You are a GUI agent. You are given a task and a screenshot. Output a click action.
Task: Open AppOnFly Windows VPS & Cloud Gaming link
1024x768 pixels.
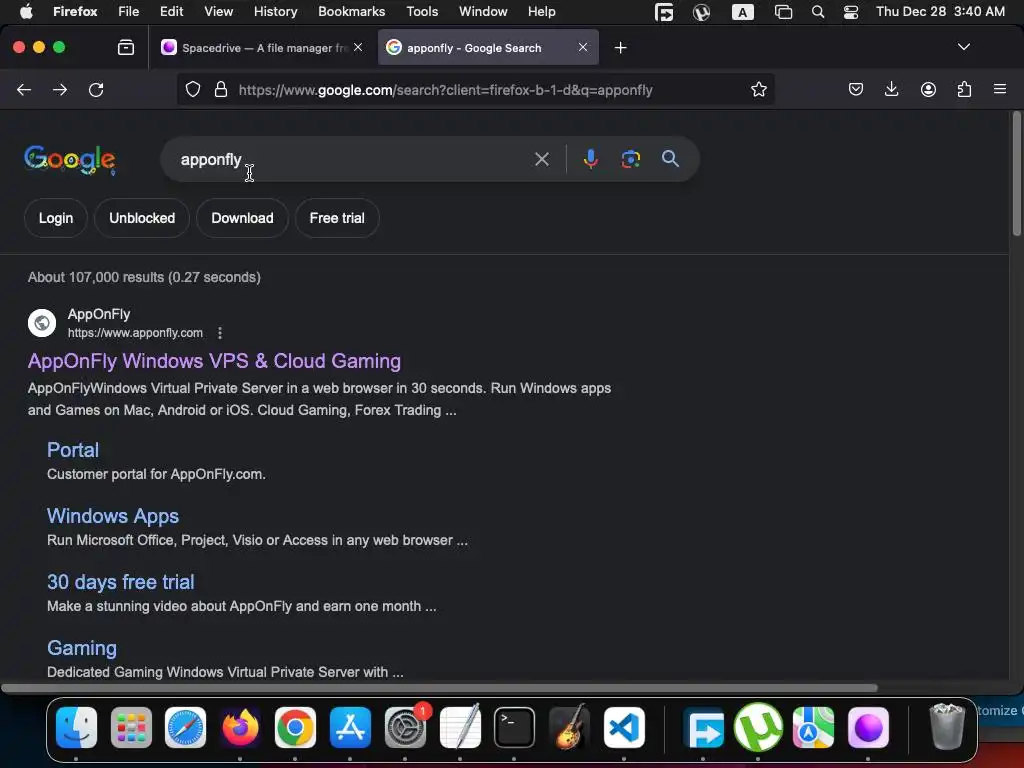click(214, 361)
